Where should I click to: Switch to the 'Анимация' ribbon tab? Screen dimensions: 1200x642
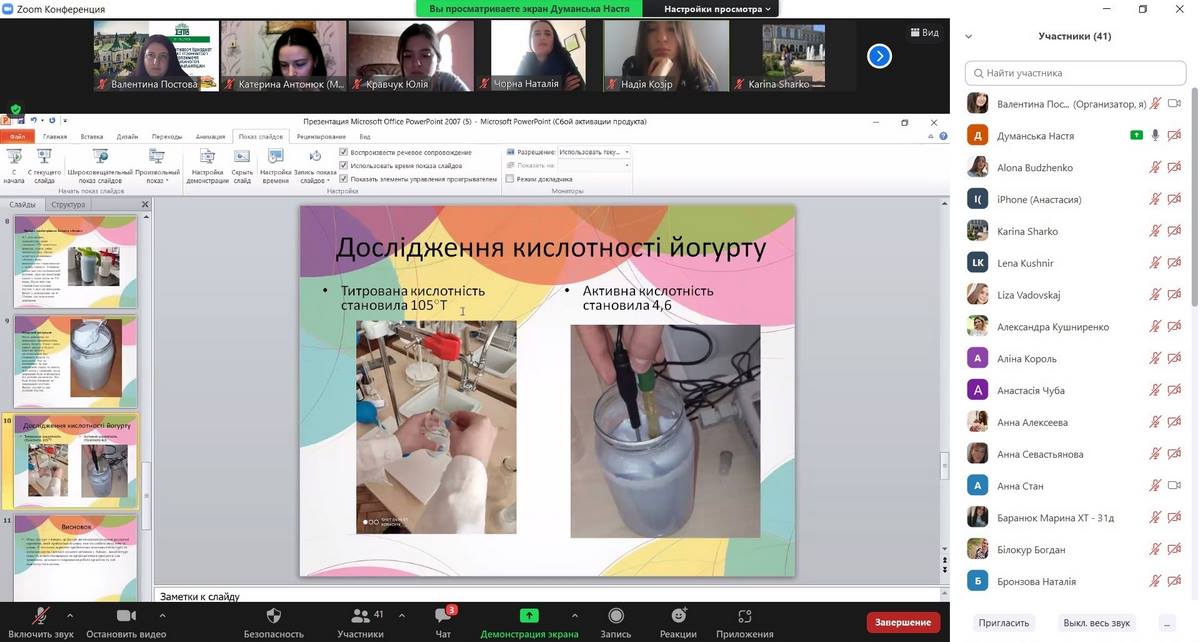click(210, 136)
